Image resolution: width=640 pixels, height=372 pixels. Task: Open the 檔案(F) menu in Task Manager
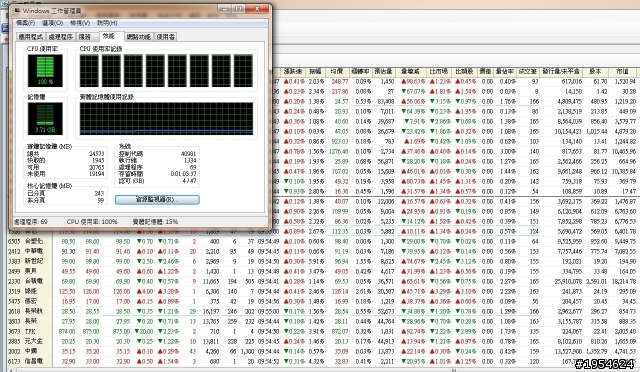pos(26,23)
